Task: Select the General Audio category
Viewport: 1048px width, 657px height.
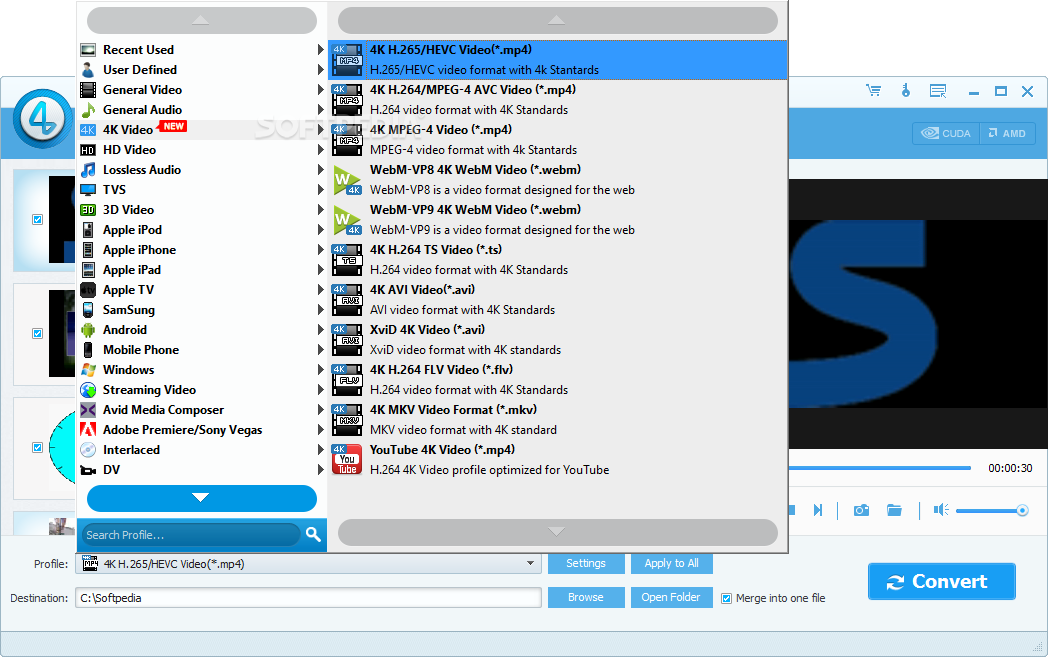Action: (x=202, y=110)
